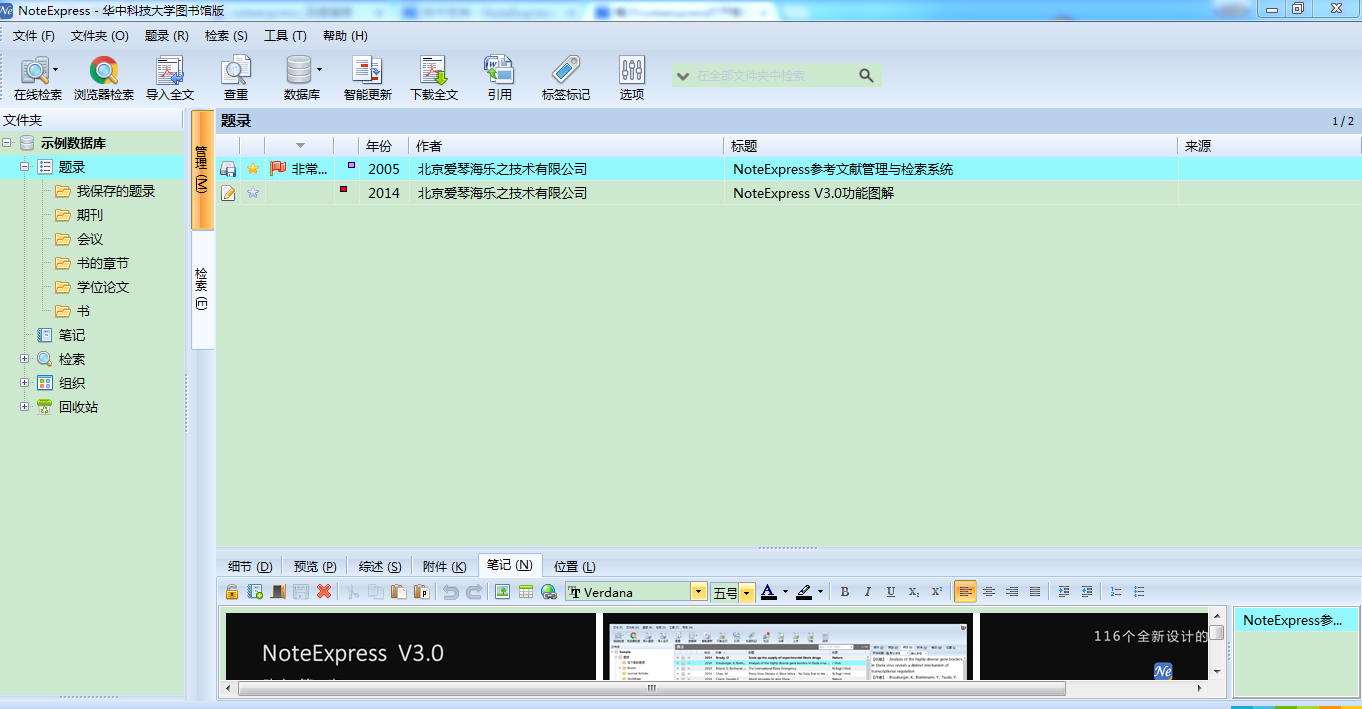Screen dimensions: 1362x709
Task: Sort records by the 年份 column header
Action: 385,146
